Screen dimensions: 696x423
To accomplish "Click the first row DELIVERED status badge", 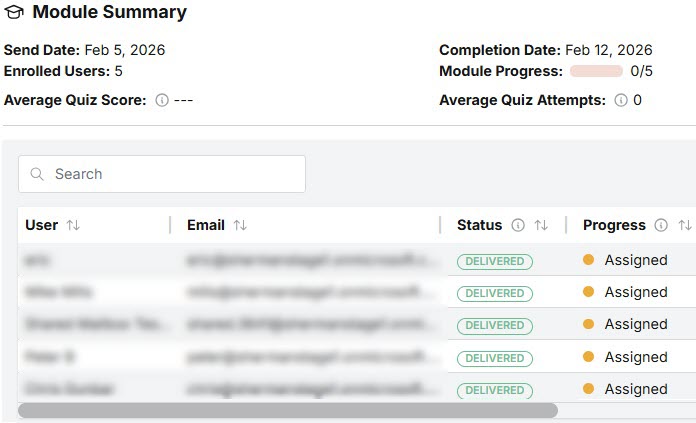I will tap(495, 261).
